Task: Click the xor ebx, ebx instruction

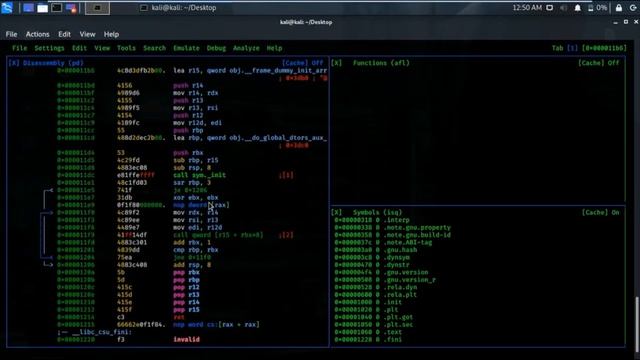Action: click(196, 198)
